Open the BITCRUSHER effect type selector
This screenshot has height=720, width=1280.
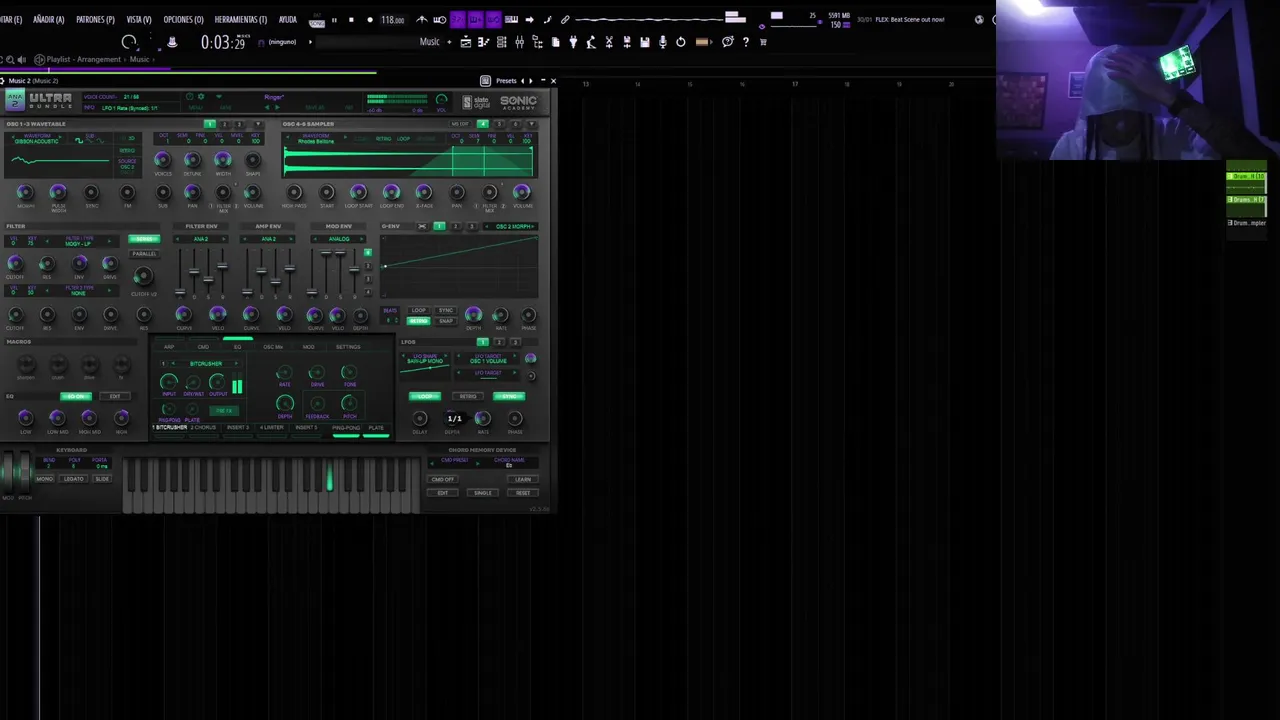206,363
